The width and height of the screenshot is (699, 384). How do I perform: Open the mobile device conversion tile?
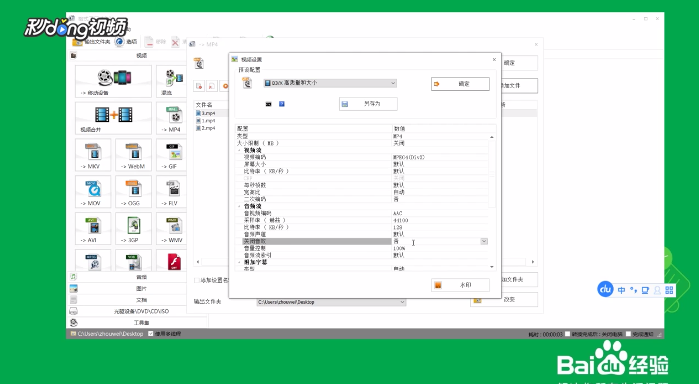113,81
